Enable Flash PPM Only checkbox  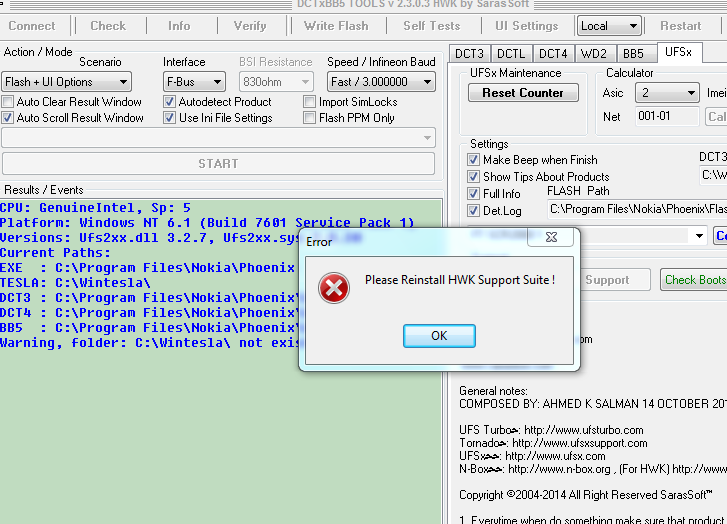tap(309, 118)
